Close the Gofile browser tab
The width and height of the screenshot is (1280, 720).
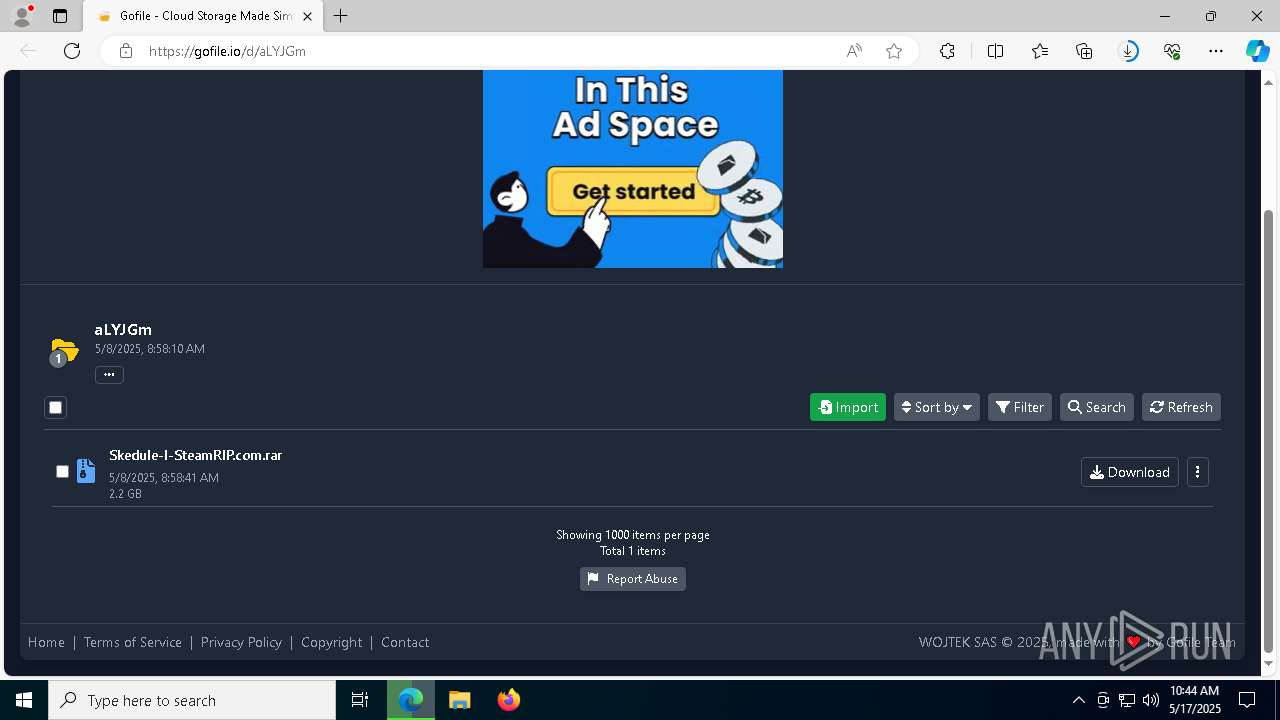tap(307, 16)
